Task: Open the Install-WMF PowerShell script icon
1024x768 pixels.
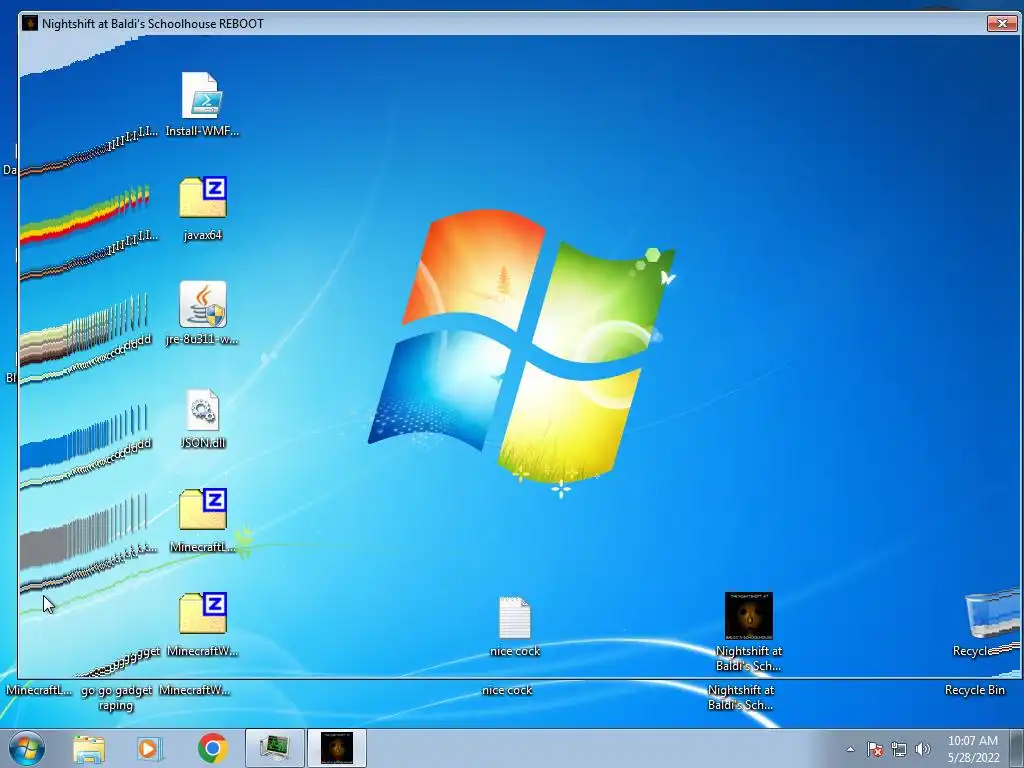Action: click(x=202, y=95)
